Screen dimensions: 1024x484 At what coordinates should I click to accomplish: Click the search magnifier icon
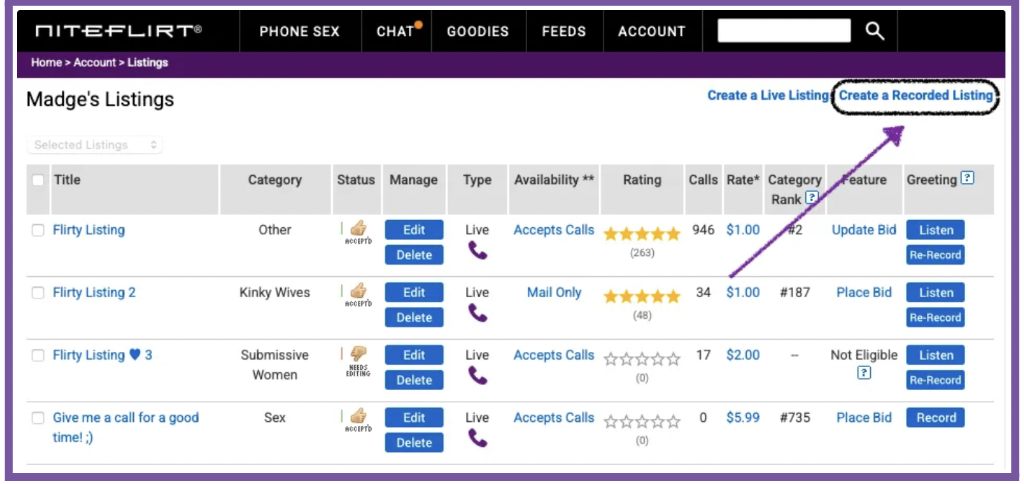click(874, 31)
